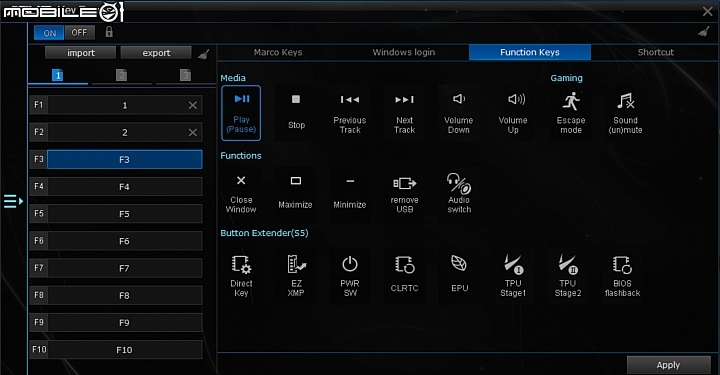Select the EPU function
The image size is (720, 375).
coord(459,276)
